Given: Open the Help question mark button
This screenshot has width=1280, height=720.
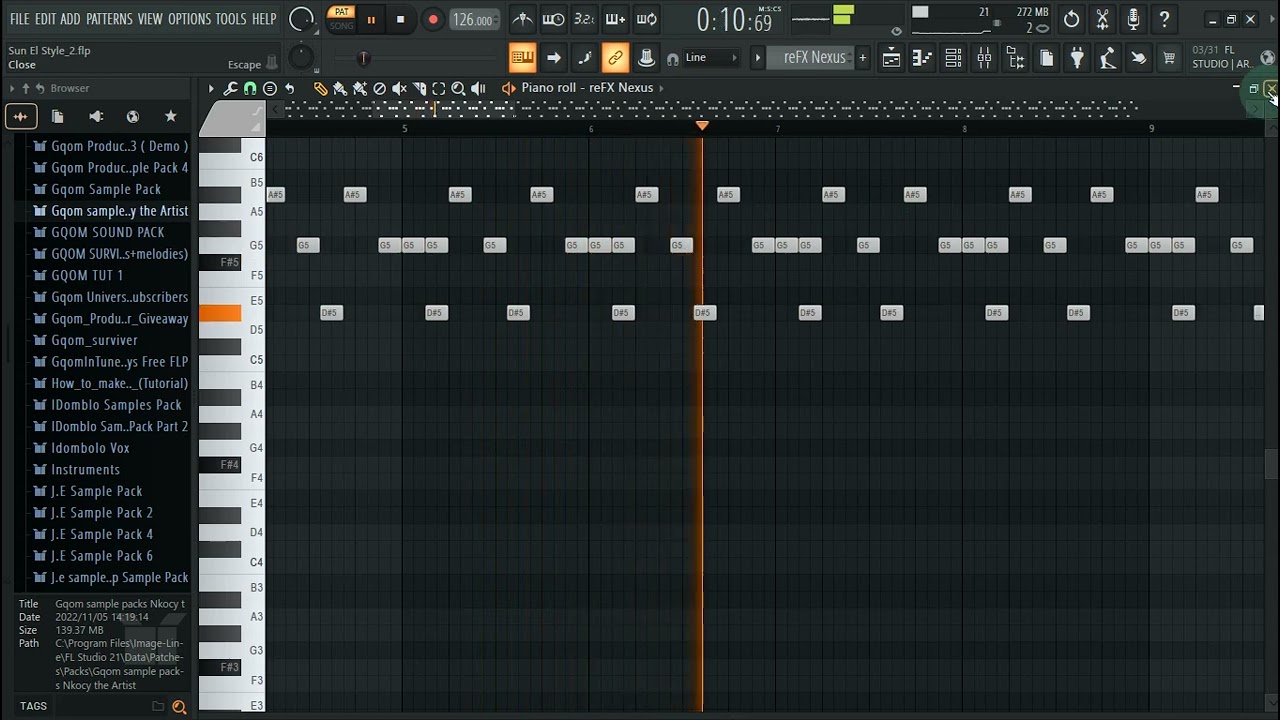Looking at the screenshot, I should coord(1164,19).
